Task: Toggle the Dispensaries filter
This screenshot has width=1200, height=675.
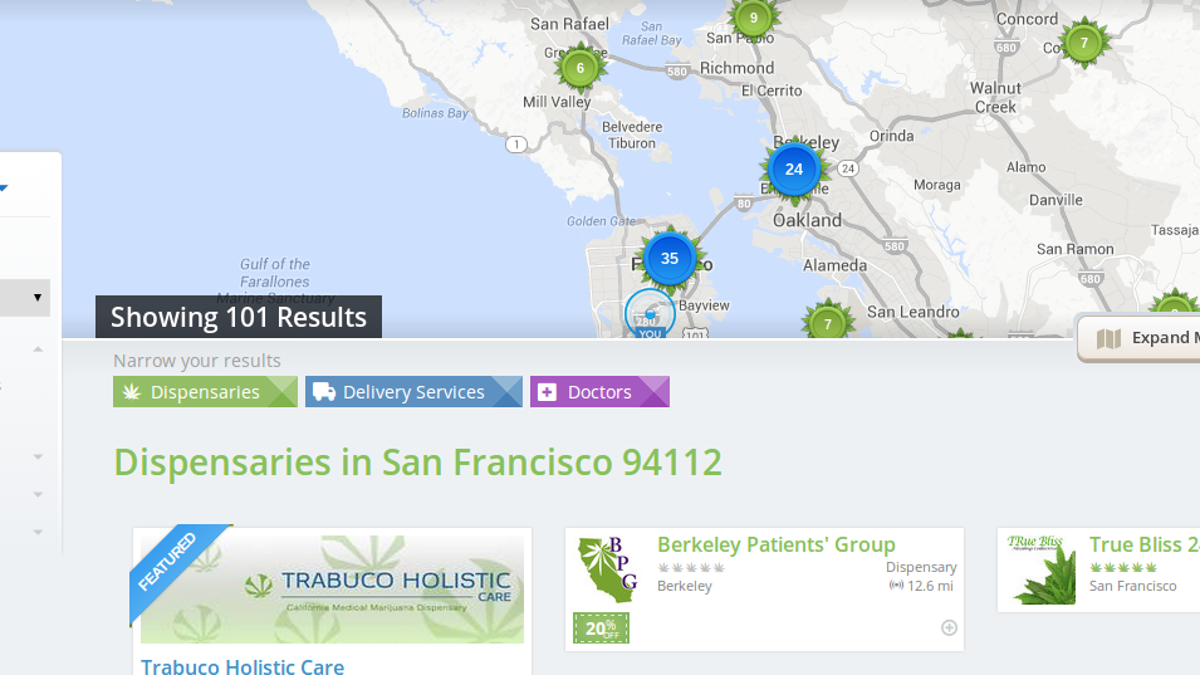Action: click(x=205, y=392)
